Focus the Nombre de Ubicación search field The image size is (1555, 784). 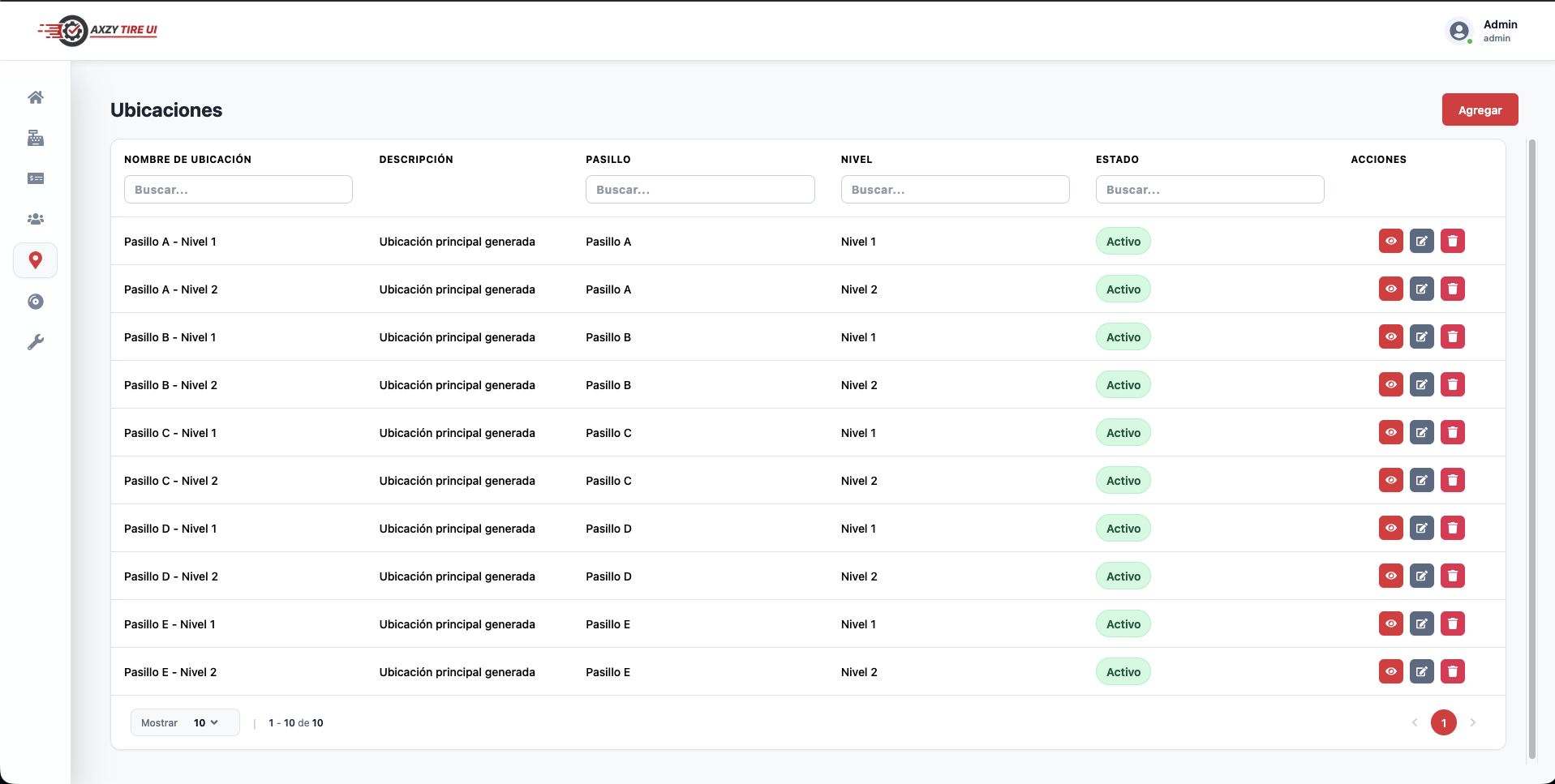(238, 190)
